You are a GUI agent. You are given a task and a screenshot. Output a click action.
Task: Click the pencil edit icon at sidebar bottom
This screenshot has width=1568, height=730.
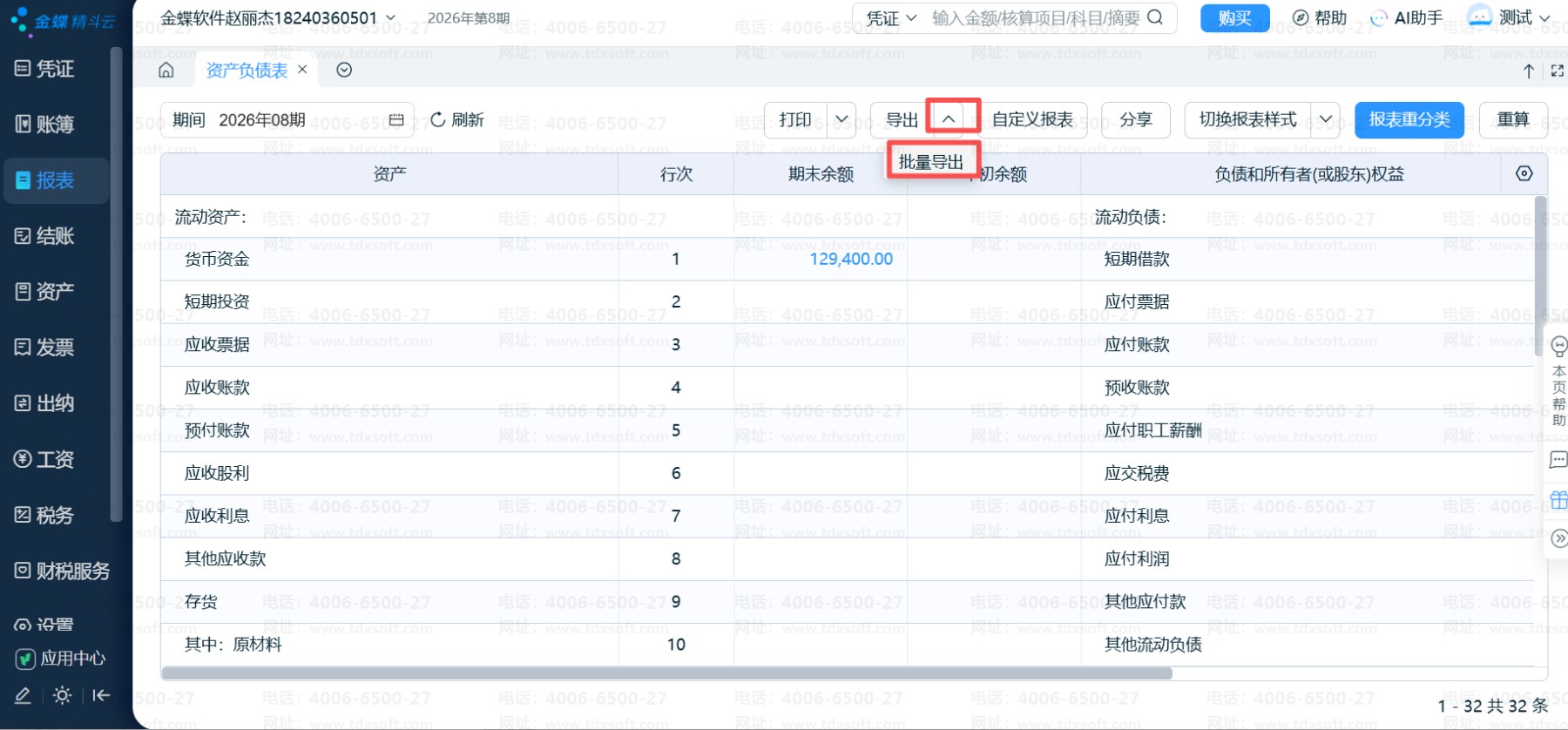24,695
